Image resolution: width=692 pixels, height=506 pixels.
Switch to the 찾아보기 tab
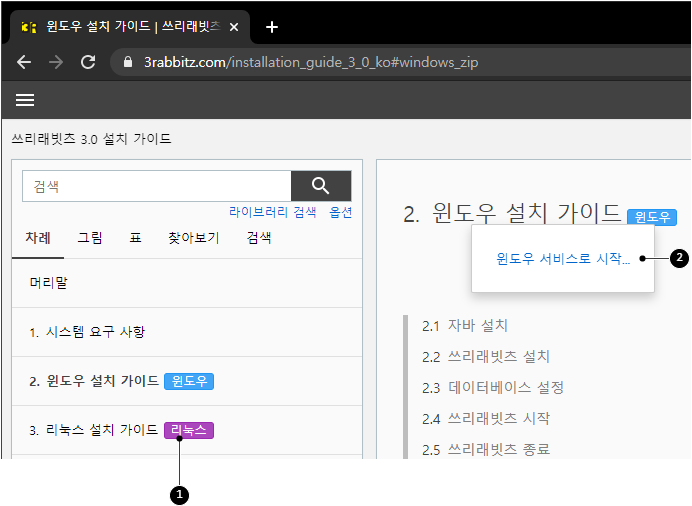[x=193, y=238]
